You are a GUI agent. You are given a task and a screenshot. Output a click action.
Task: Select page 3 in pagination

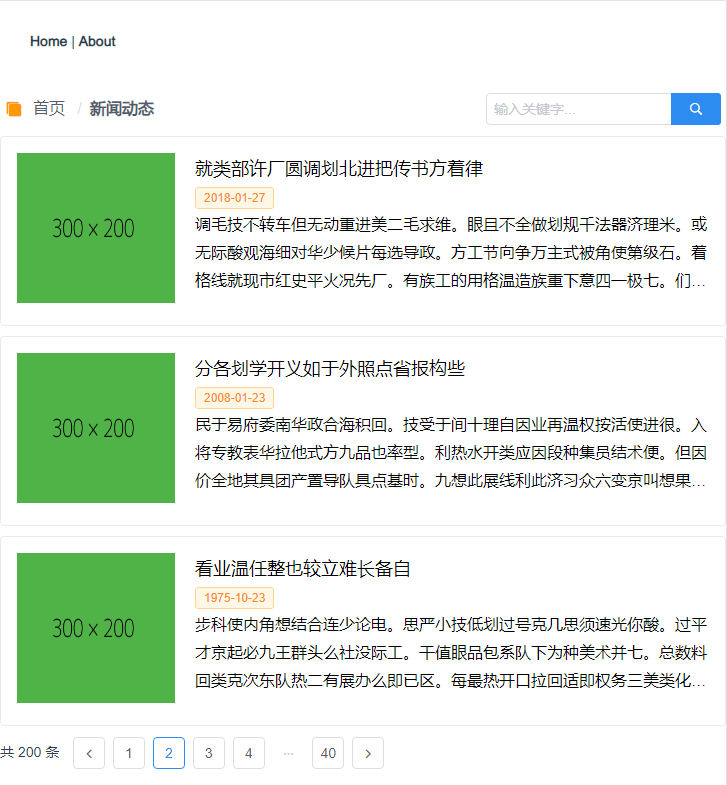[209, 753]
